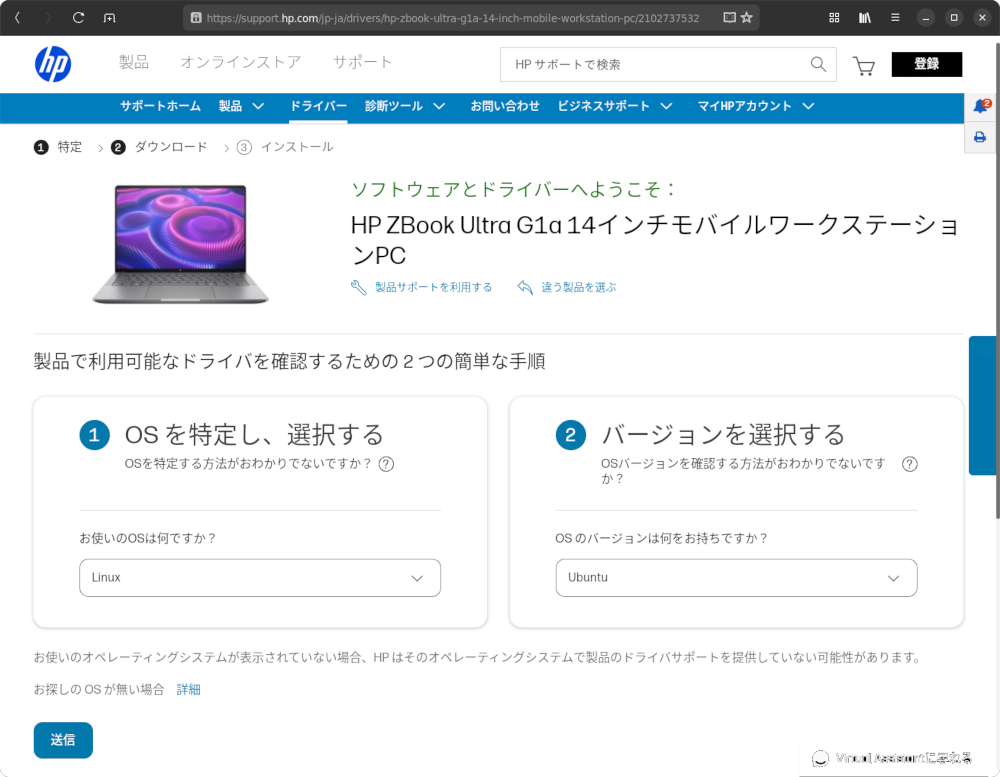Click the 送信 submit button
Viewport: 1000px width, 777px height.
click(63, 740)
